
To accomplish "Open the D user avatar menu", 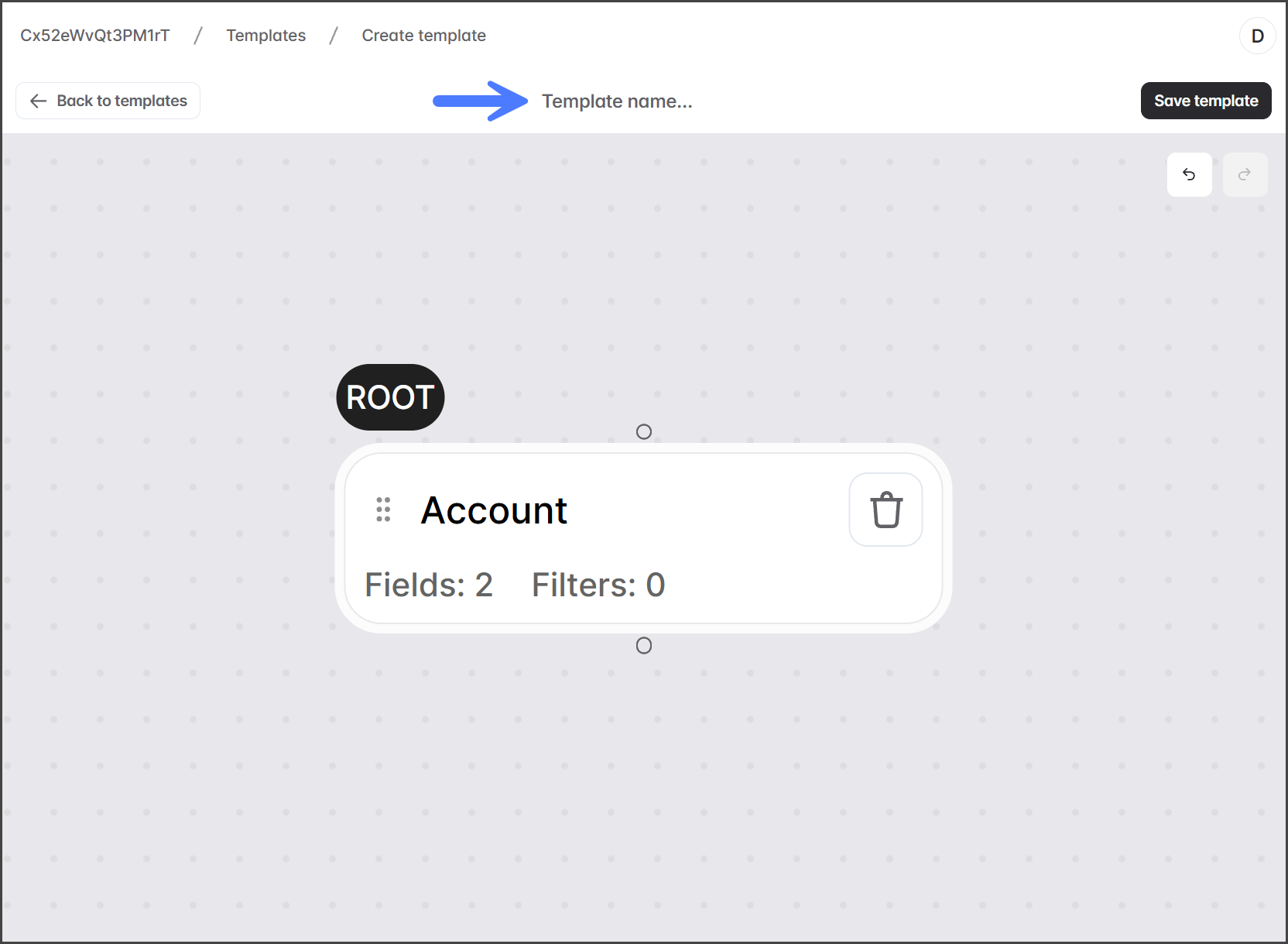I will pos(1257,36).
